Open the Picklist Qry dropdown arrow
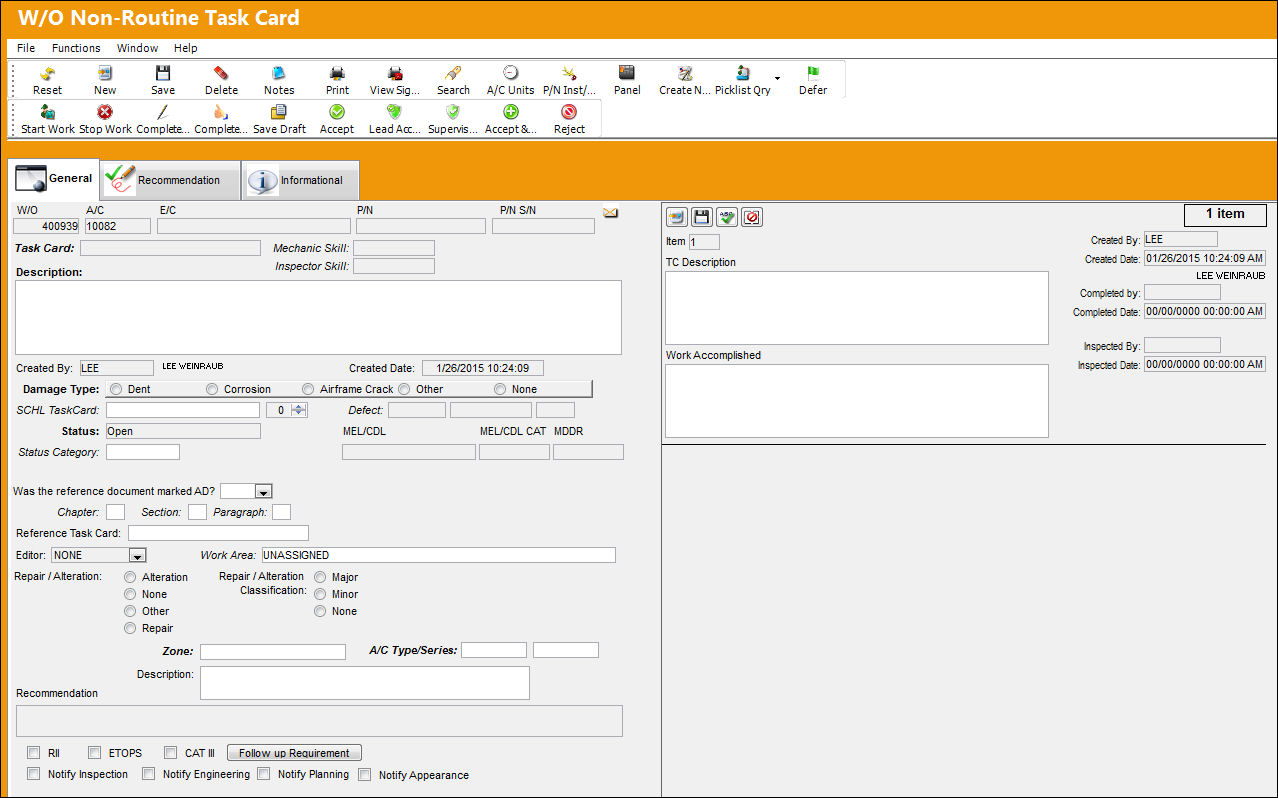1278x798 pixels. (x=777, y=77)
